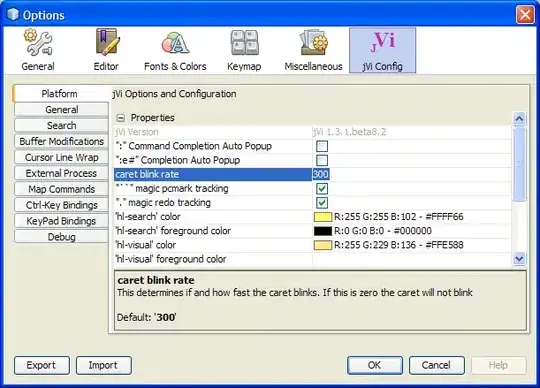Open the External Process tab

[61, 173]
